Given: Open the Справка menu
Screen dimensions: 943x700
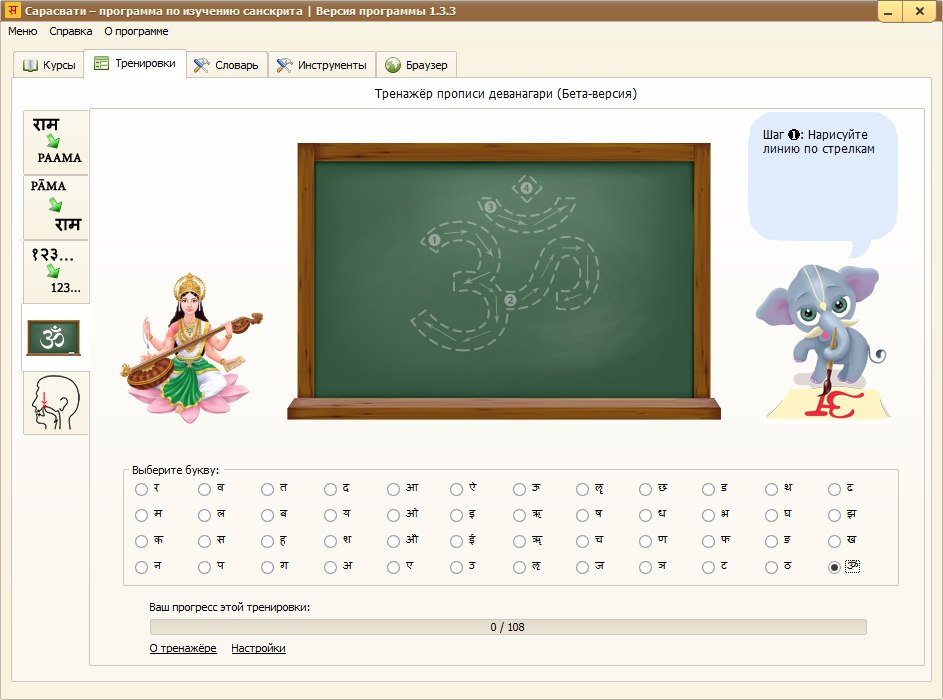Looking at the screenshot, I should pos(70,31).
